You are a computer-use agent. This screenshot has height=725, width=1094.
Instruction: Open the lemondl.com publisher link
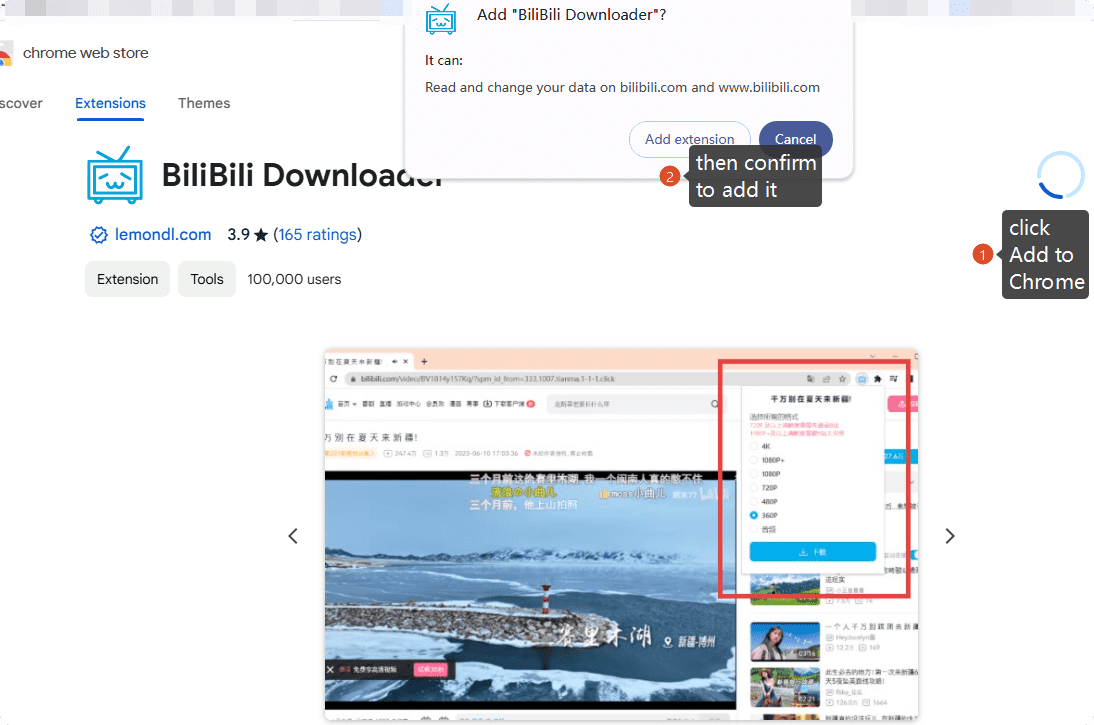163,235
